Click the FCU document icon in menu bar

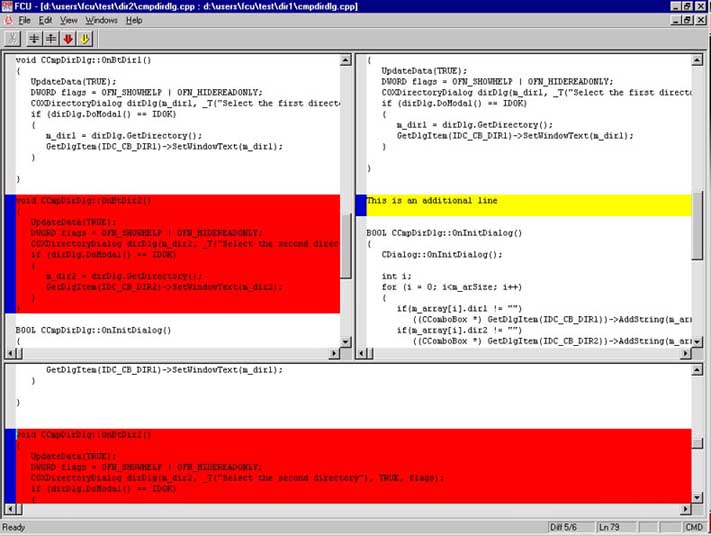pyautogui.click(x=8, y=20)
